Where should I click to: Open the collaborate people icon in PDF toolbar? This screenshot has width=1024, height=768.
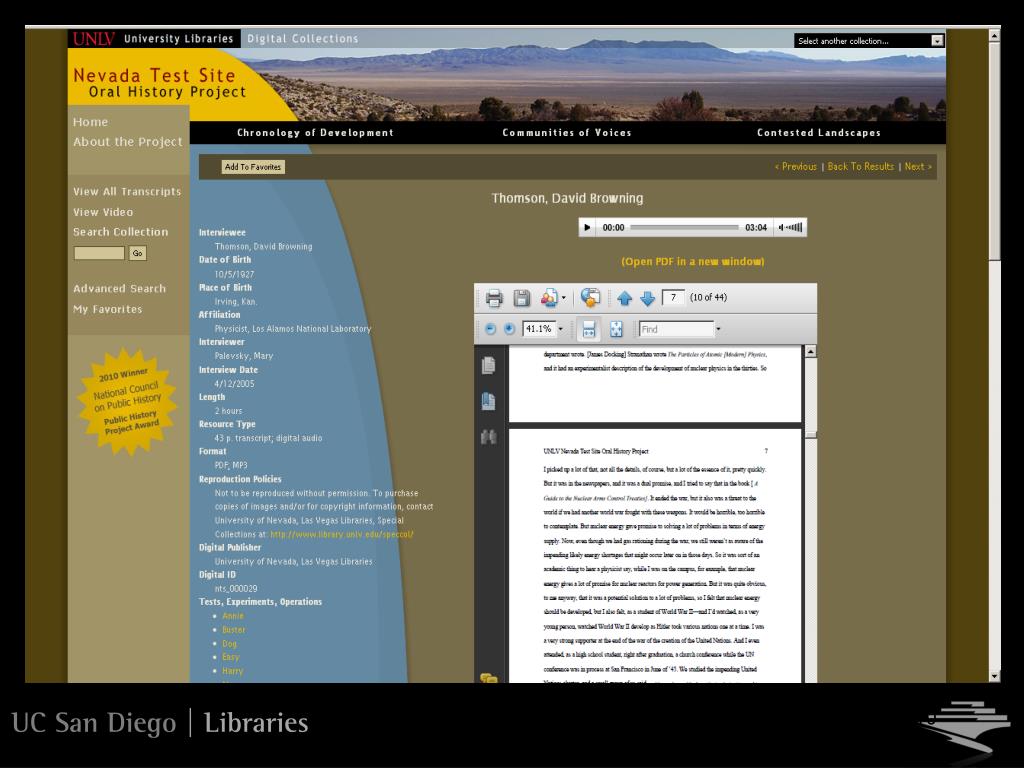tap(549, 298)
